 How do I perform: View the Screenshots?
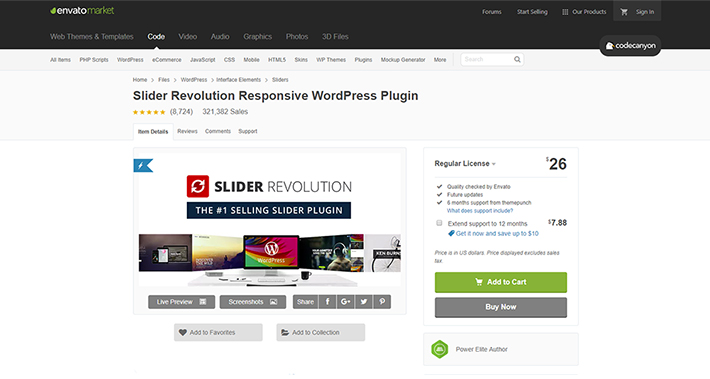pyautogui.click(x=253, y=302)
